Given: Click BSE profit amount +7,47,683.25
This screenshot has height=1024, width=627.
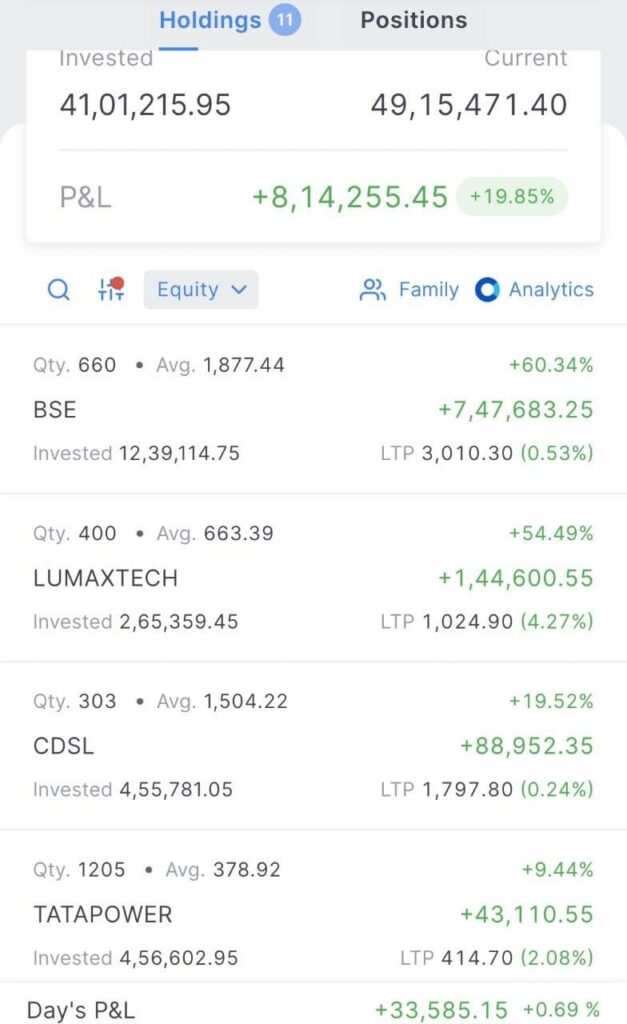Looking at the screenshot, I should click(x=515, y=410).
